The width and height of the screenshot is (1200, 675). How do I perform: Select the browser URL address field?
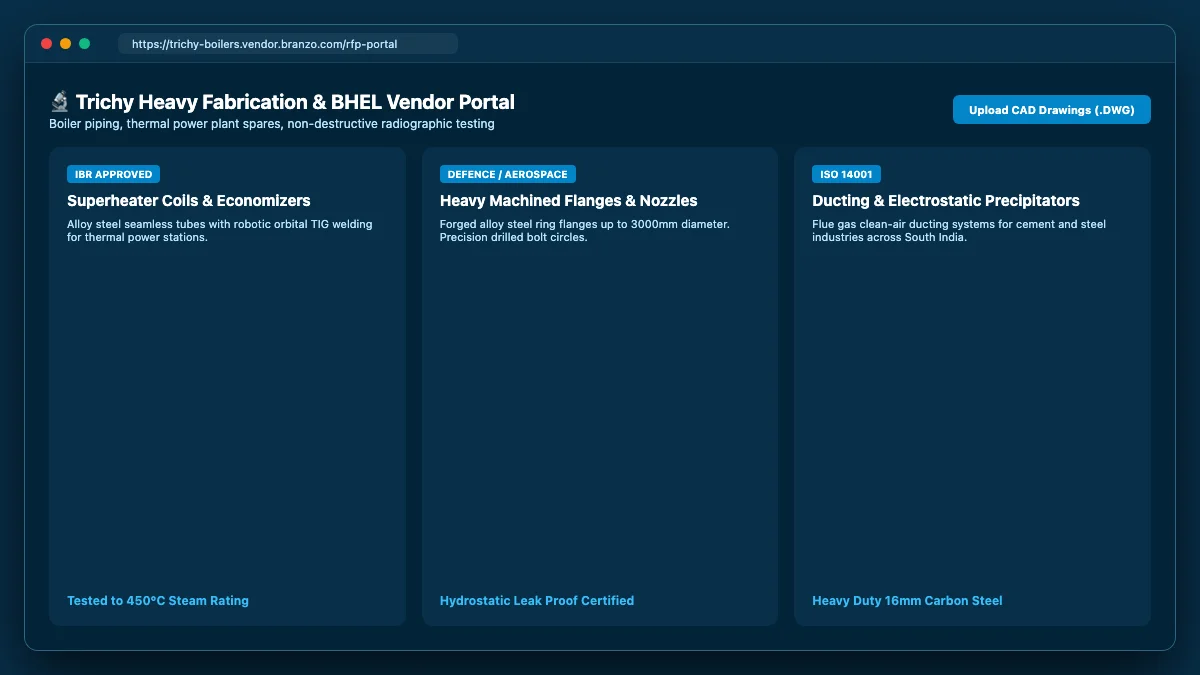coord(288,44)
